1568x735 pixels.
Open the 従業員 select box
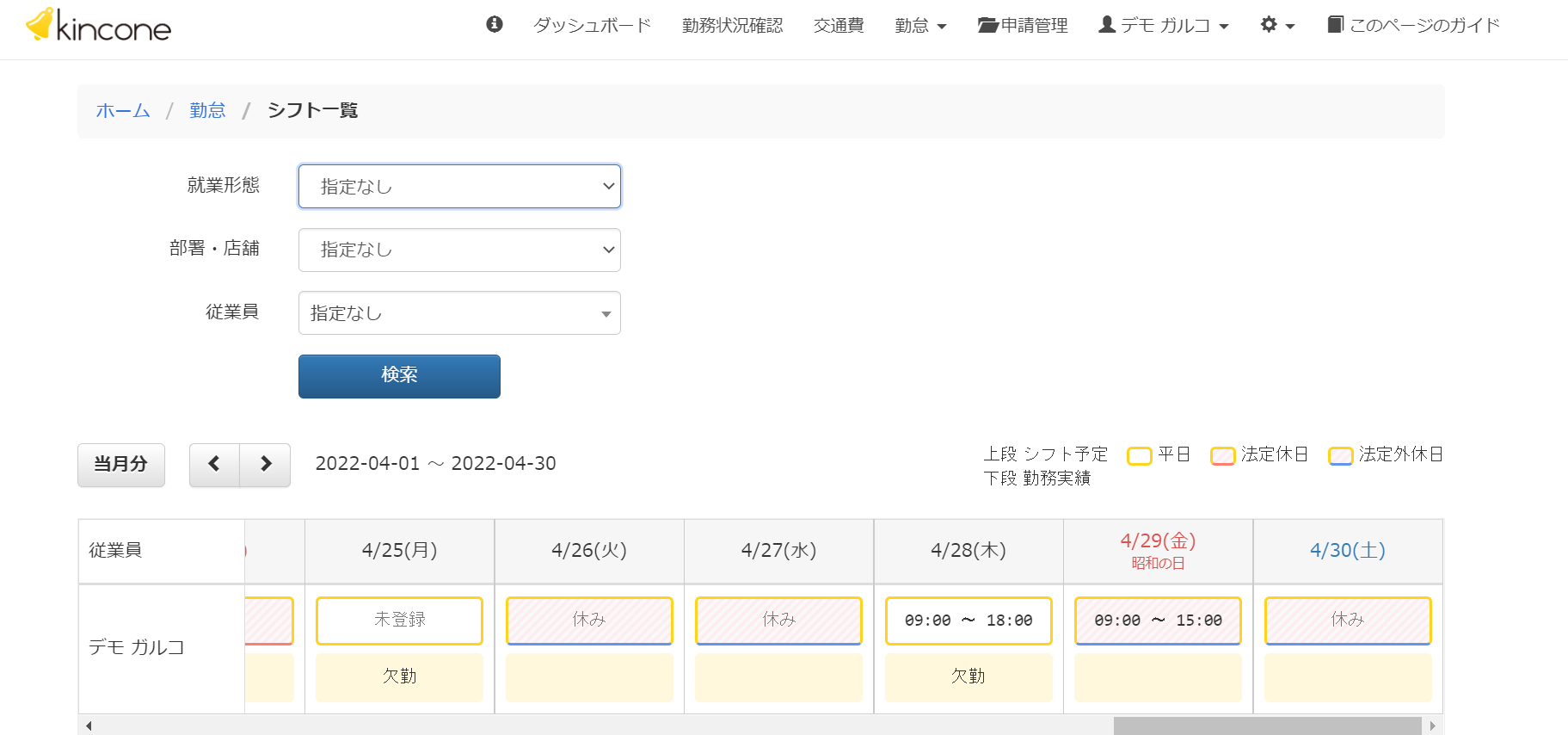click(x=459, y=312)
